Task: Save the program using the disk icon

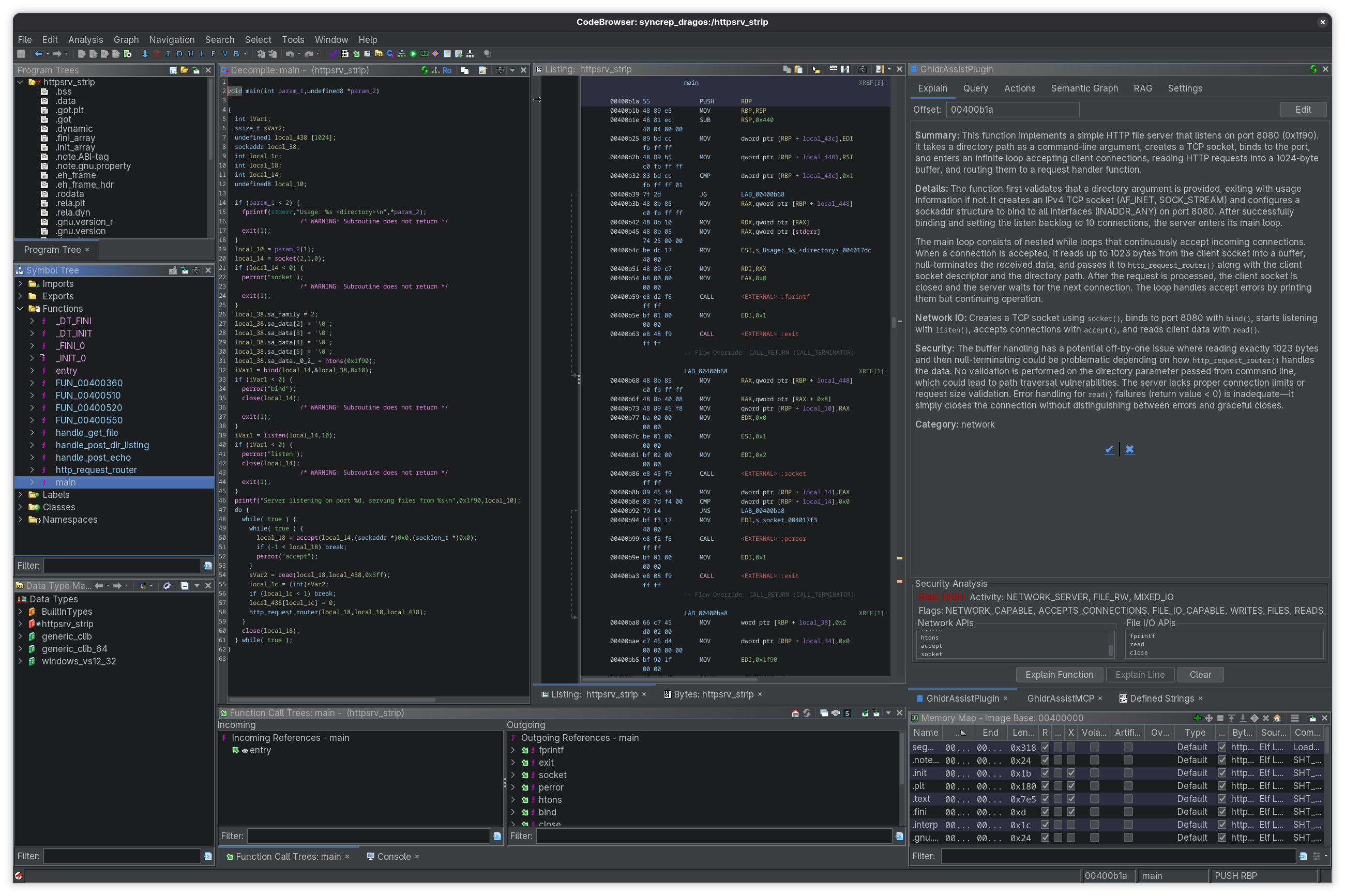Action: pos(21,54)
